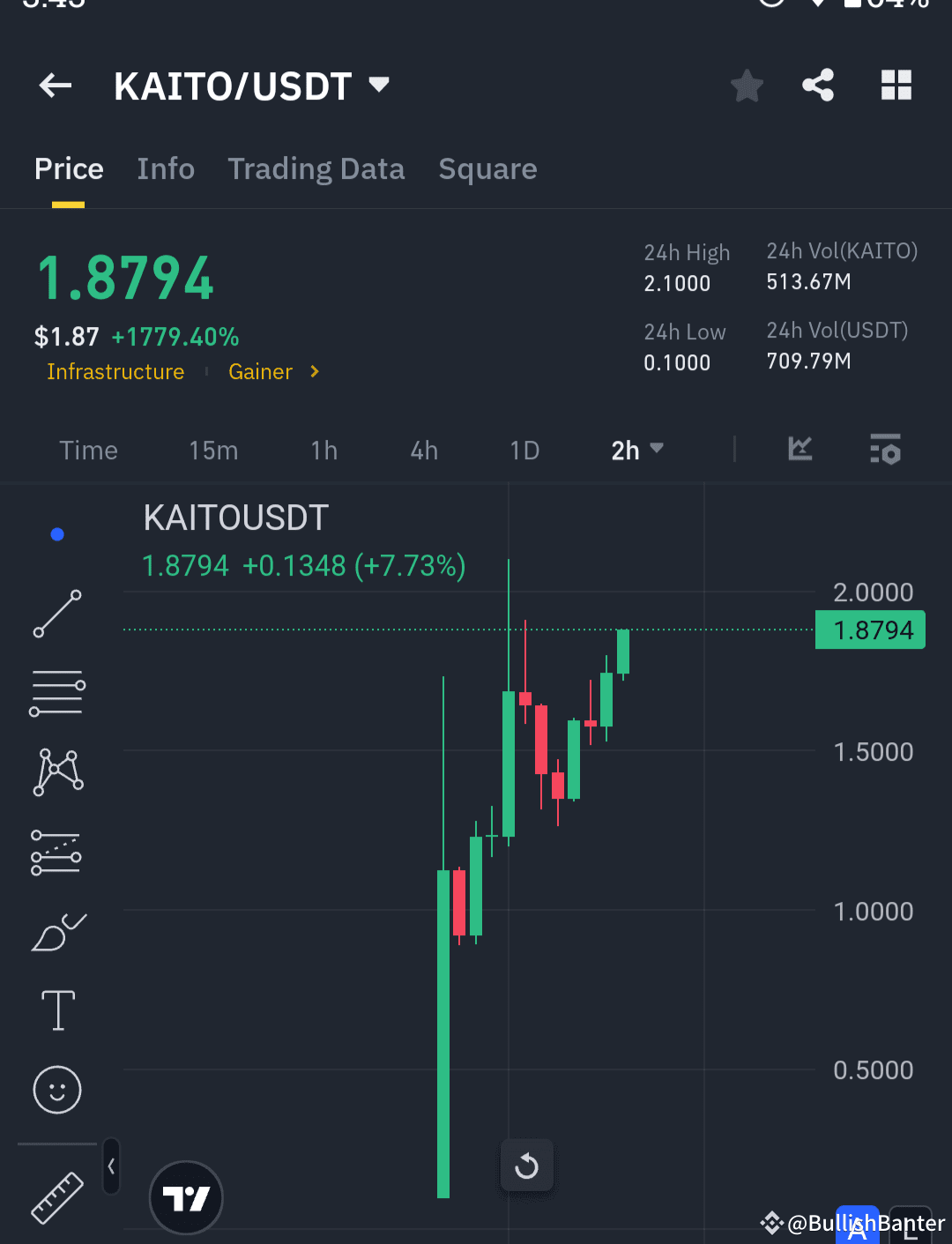Switch to the Info tab
The width and height of the screenshot is (952, 1244).
(x=166, y=168)
